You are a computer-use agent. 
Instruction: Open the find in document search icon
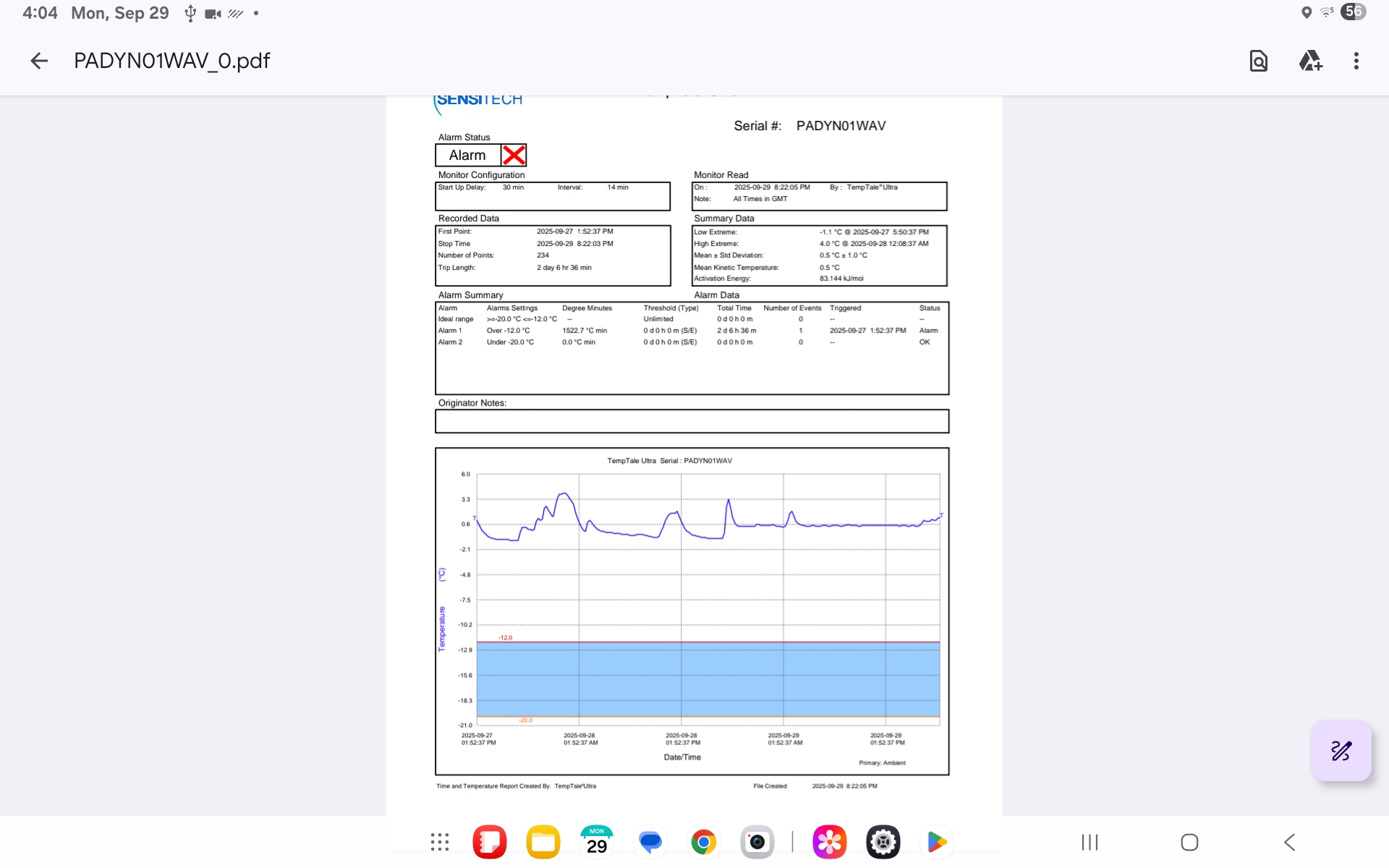coord(1259,61)
